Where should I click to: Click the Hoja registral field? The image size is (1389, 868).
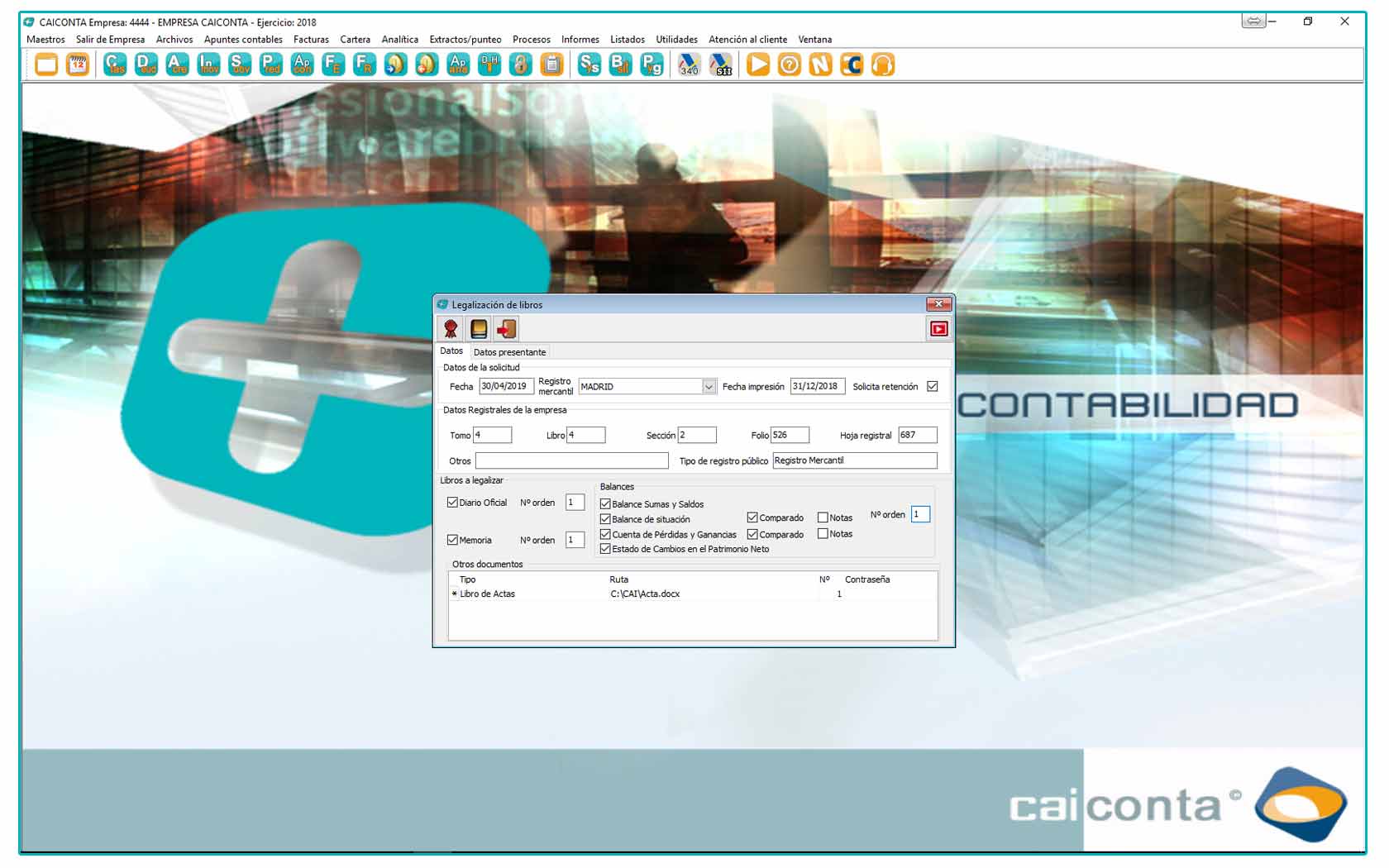point(918,435)
